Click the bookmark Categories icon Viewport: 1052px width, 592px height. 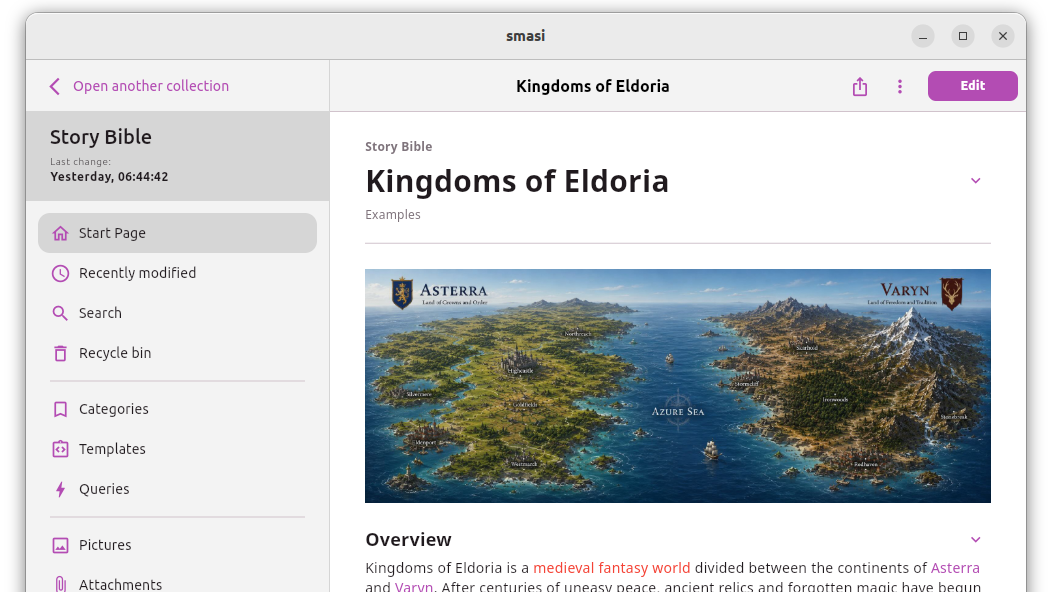click(x=60, y=409)
